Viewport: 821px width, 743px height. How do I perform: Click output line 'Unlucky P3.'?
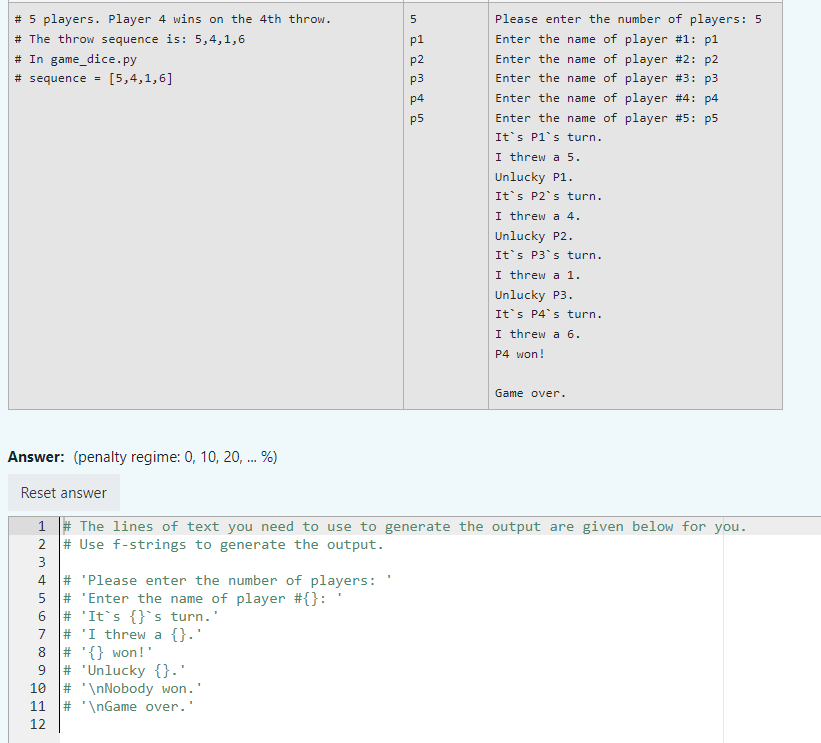pos(534,295)
